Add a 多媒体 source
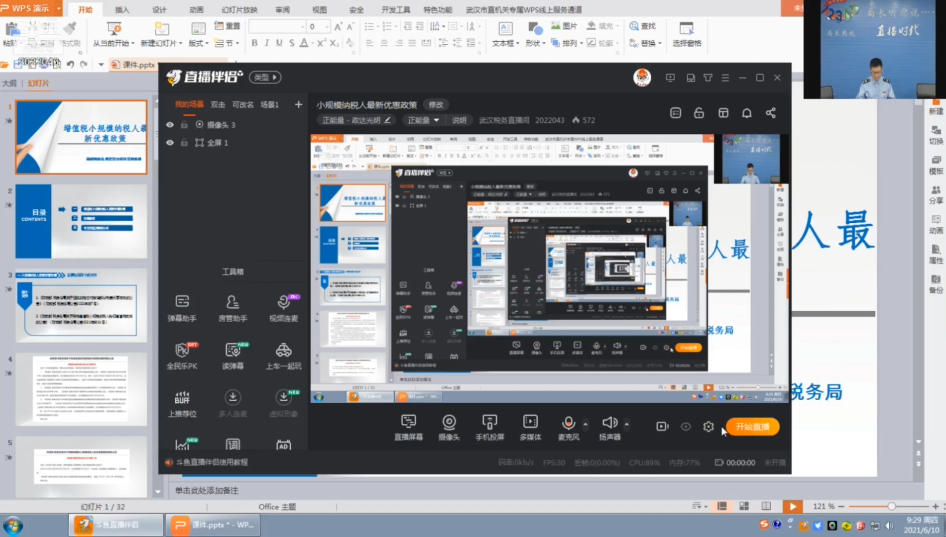 [x=530, y=427]
